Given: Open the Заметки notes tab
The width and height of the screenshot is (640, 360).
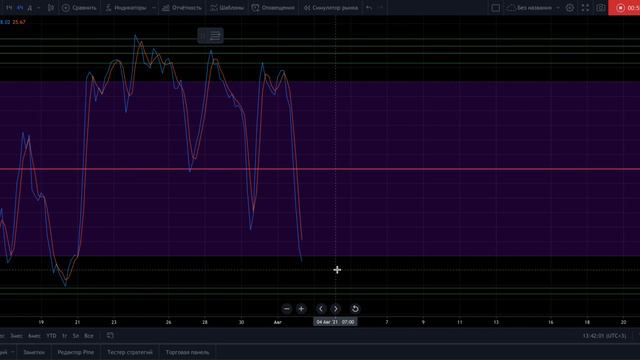Looking at the screenshot, I should point(34,352).
